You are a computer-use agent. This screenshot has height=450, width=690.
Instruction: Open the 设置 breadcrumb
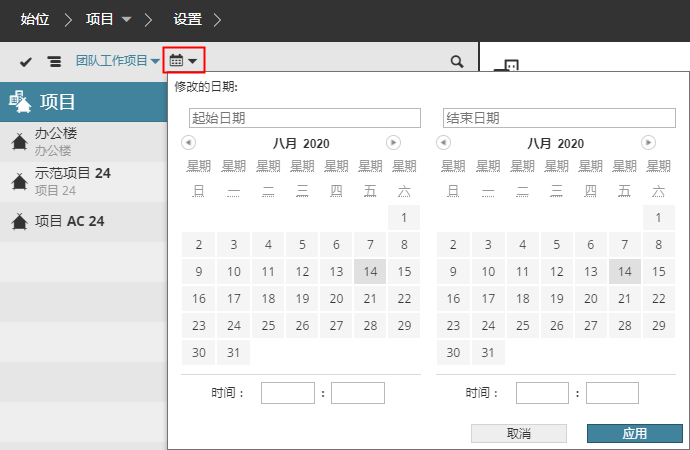click(187, 19)
